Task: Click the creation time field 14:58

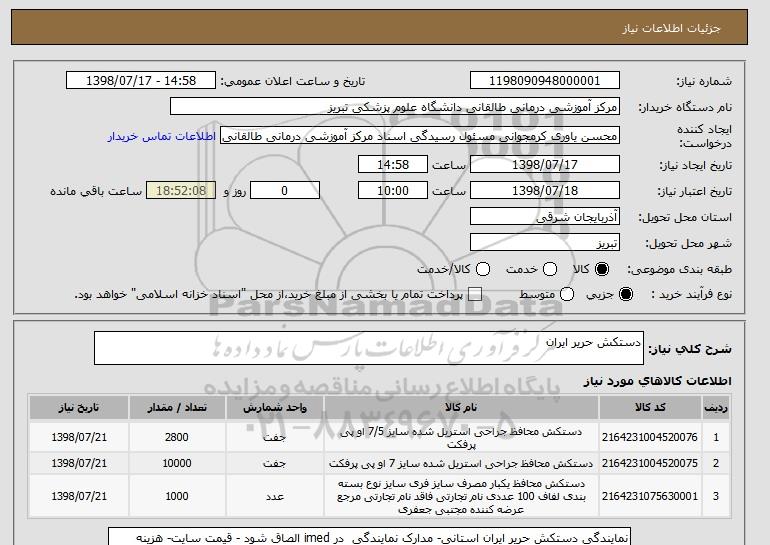Action: click(393, 164)
